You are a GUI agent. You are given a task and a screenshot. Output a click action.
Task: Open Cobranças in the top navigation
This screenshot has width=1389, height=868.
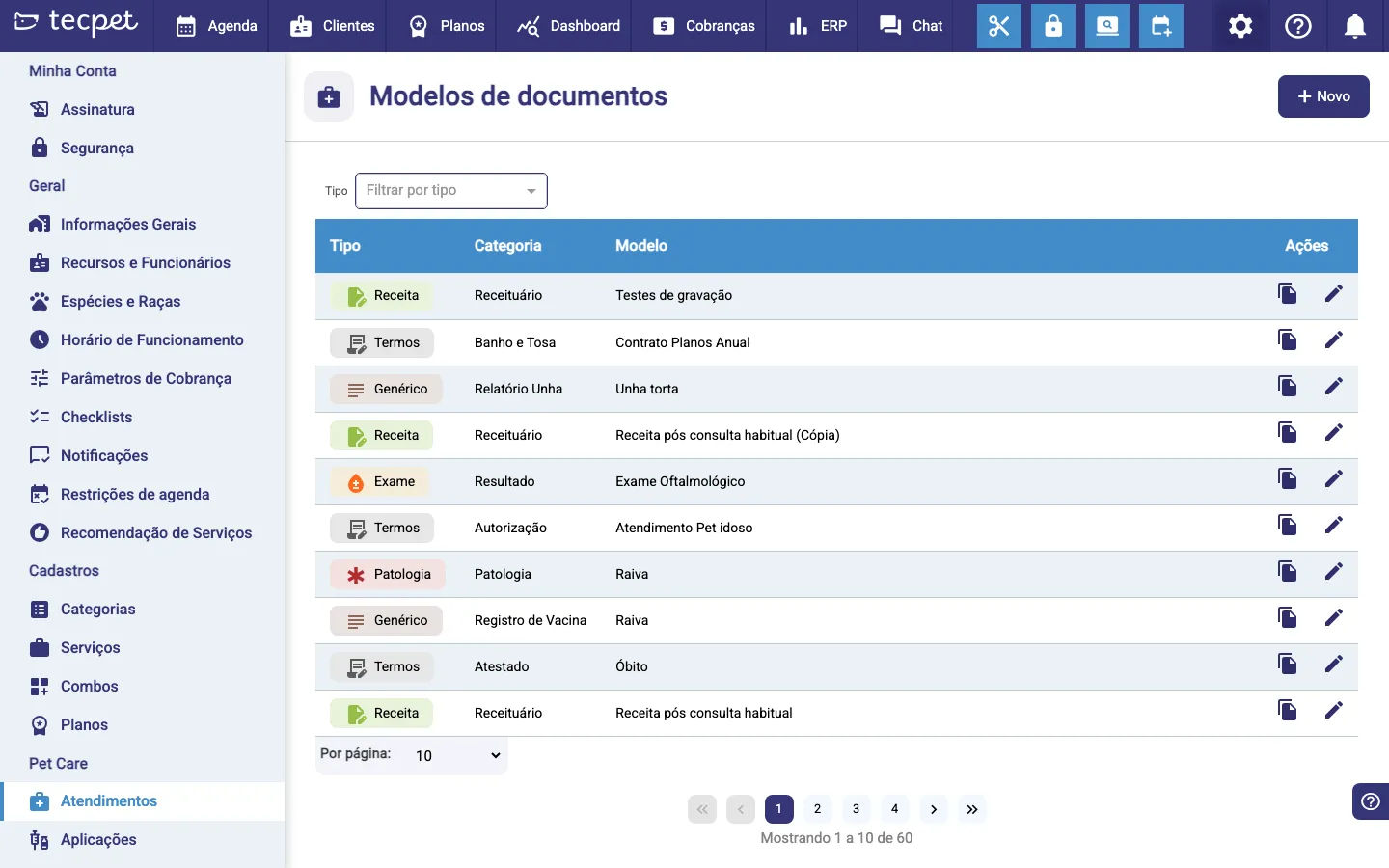(x=704, y=26)
